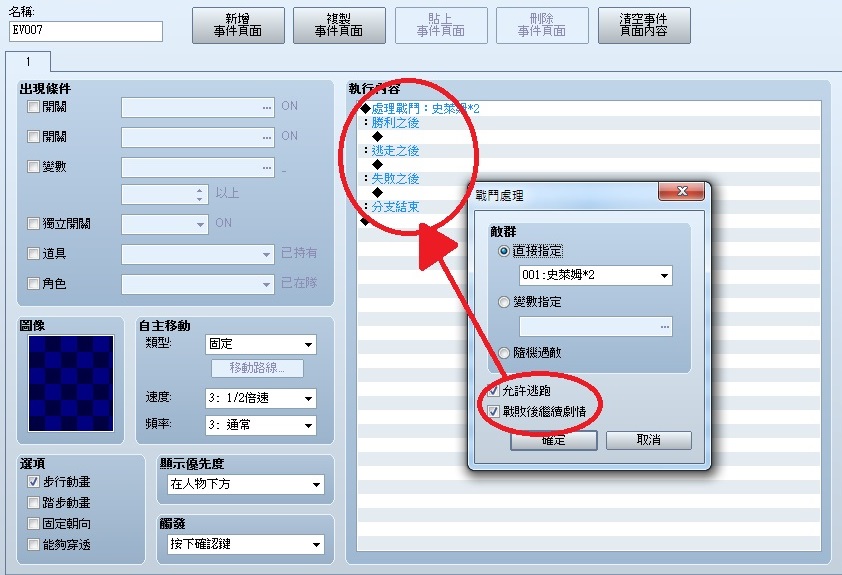Click the 變數指定 variable selector field
842x575 pixels.
pyautogui.click(x=596, y=326)
